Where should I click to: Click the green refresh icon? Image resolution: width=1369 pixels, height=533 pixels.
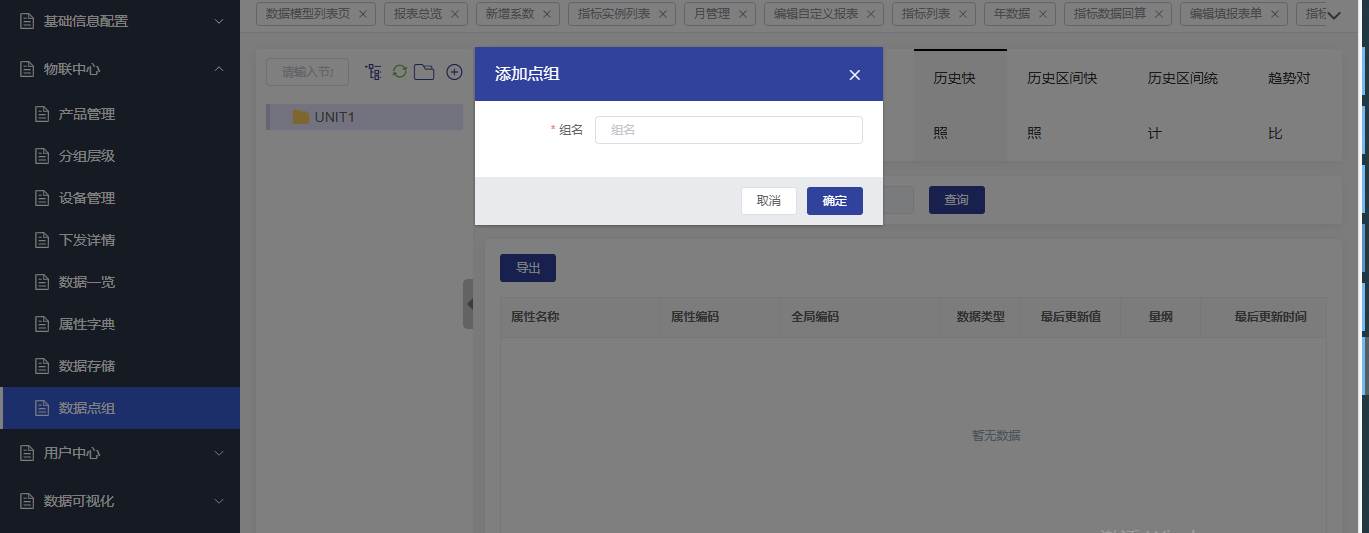(399, 72)
